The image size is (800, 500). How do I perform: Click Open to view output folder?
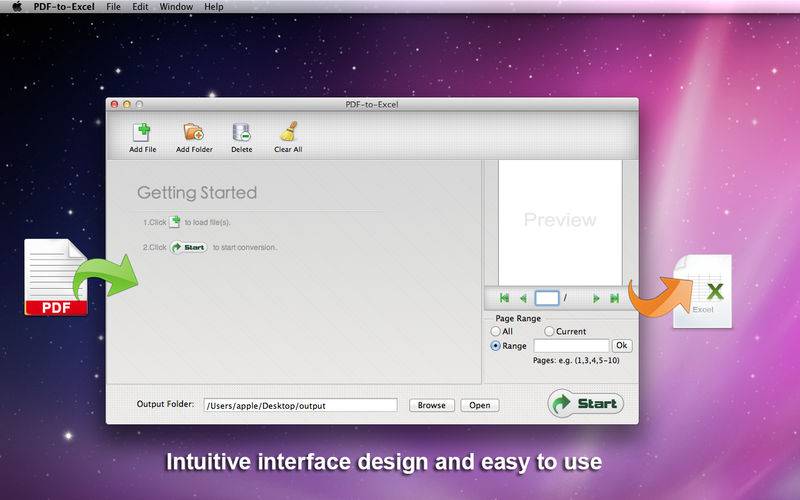pyautogui.click(x=480, y=405)
